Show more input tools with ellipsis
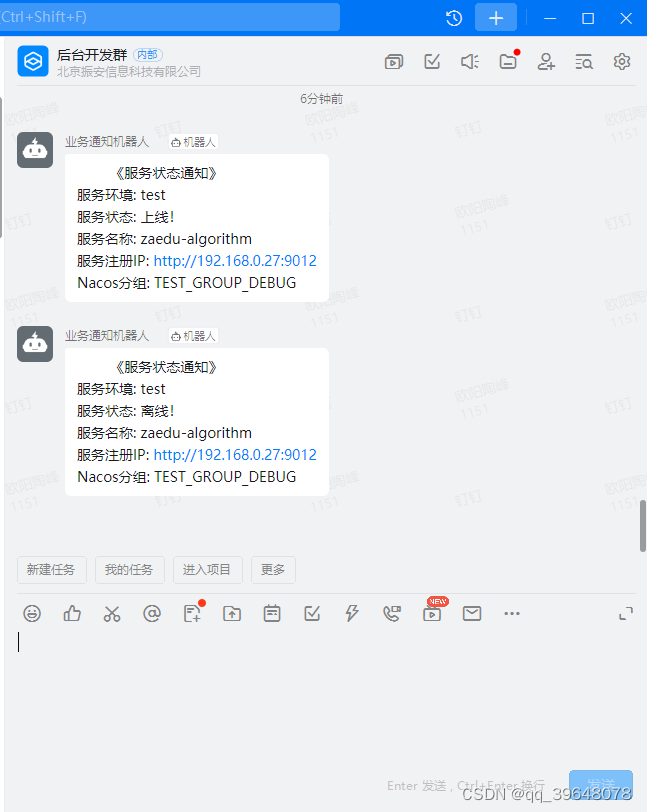 [x=512, y=614]
